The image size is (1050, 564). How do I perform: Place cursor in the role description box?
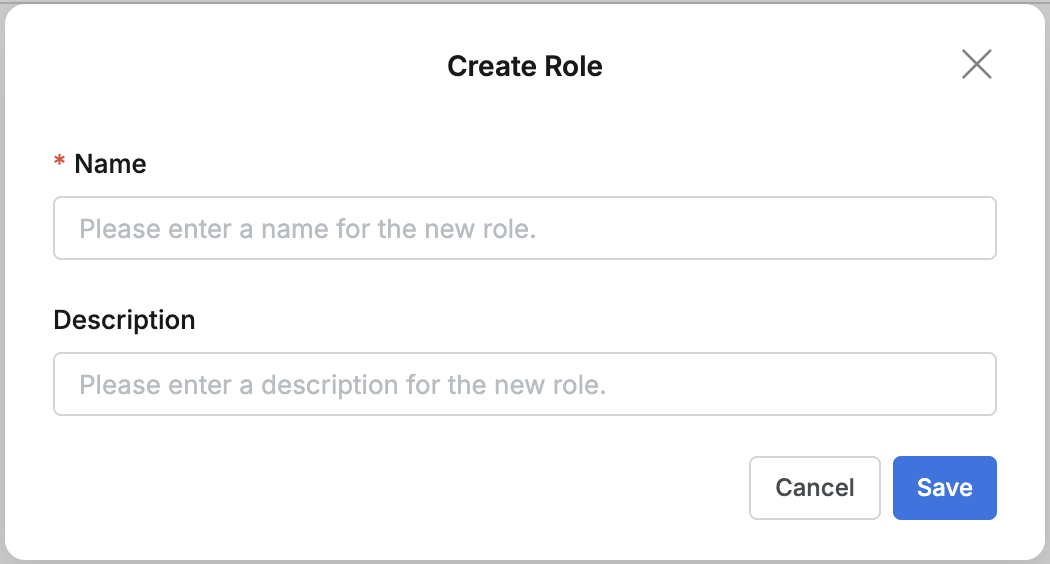[x=524, y=384]
